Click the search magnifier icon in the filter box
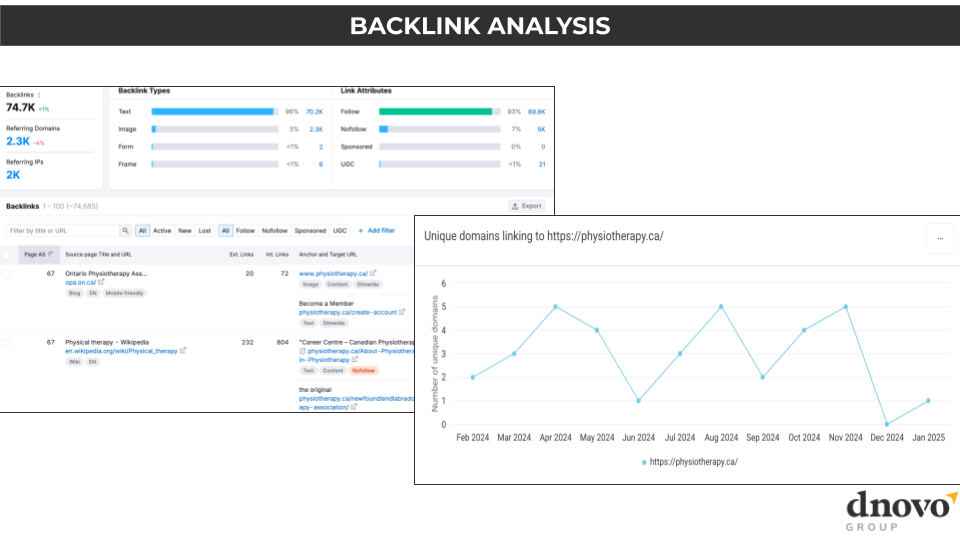This screenshot has height=540, width=960. 125,231
